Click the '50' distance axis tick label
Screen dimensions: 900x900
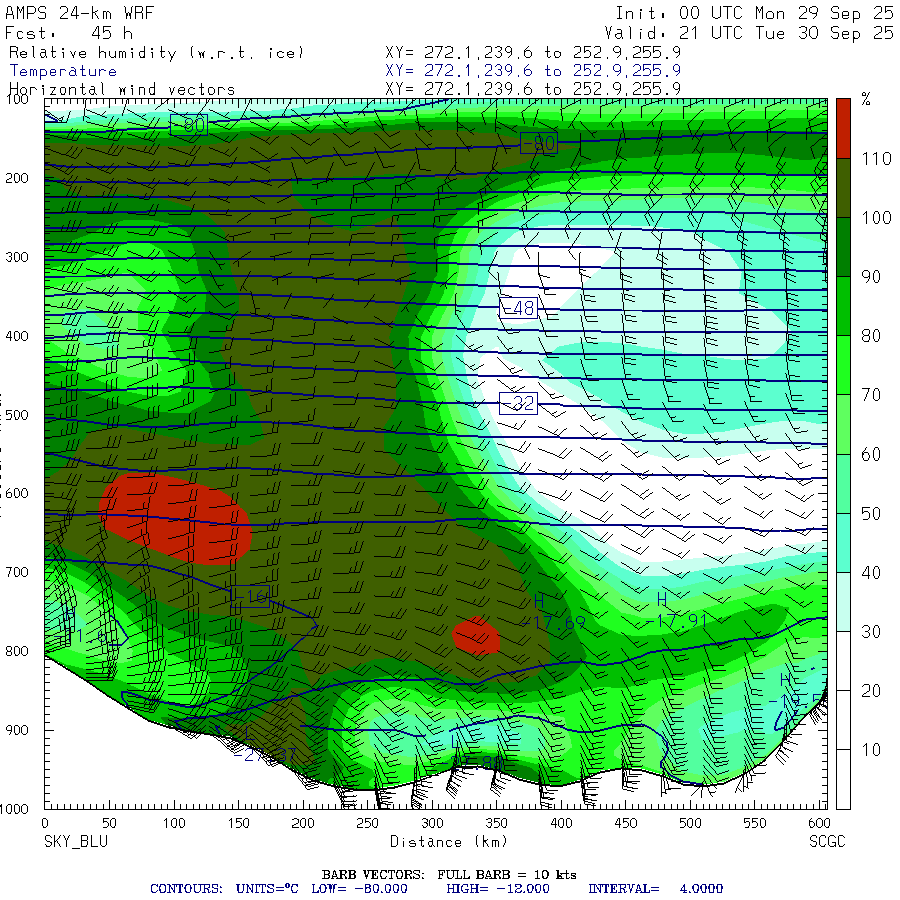109,823
